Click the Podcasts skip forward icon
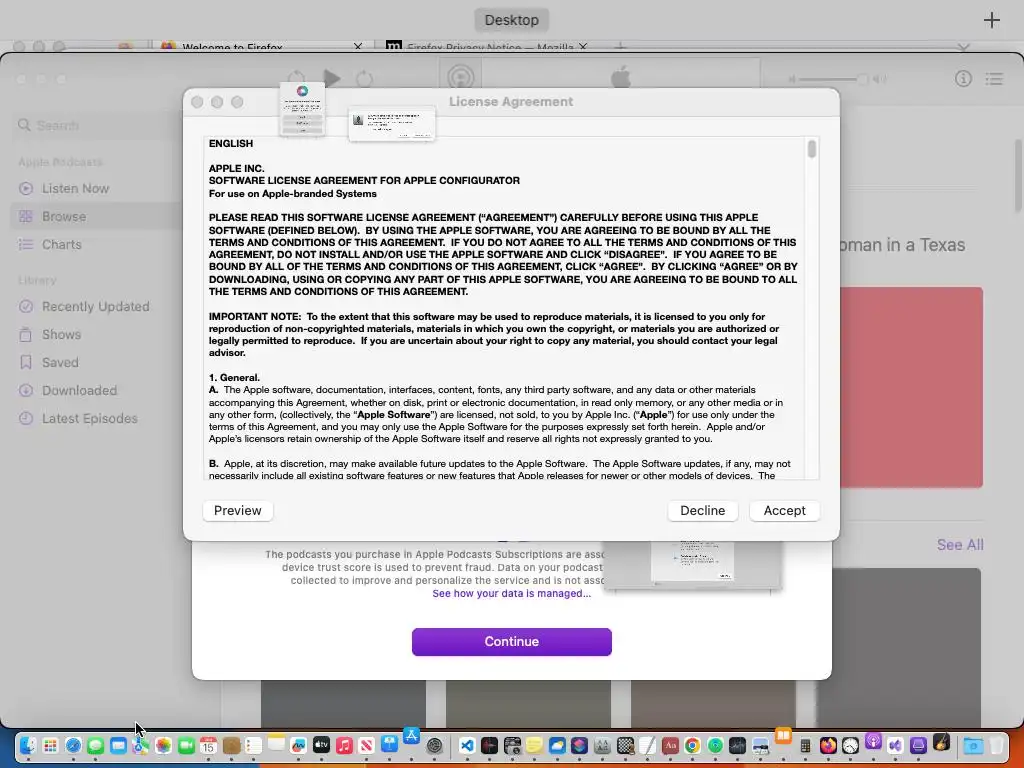 click(x=364, y=79)
